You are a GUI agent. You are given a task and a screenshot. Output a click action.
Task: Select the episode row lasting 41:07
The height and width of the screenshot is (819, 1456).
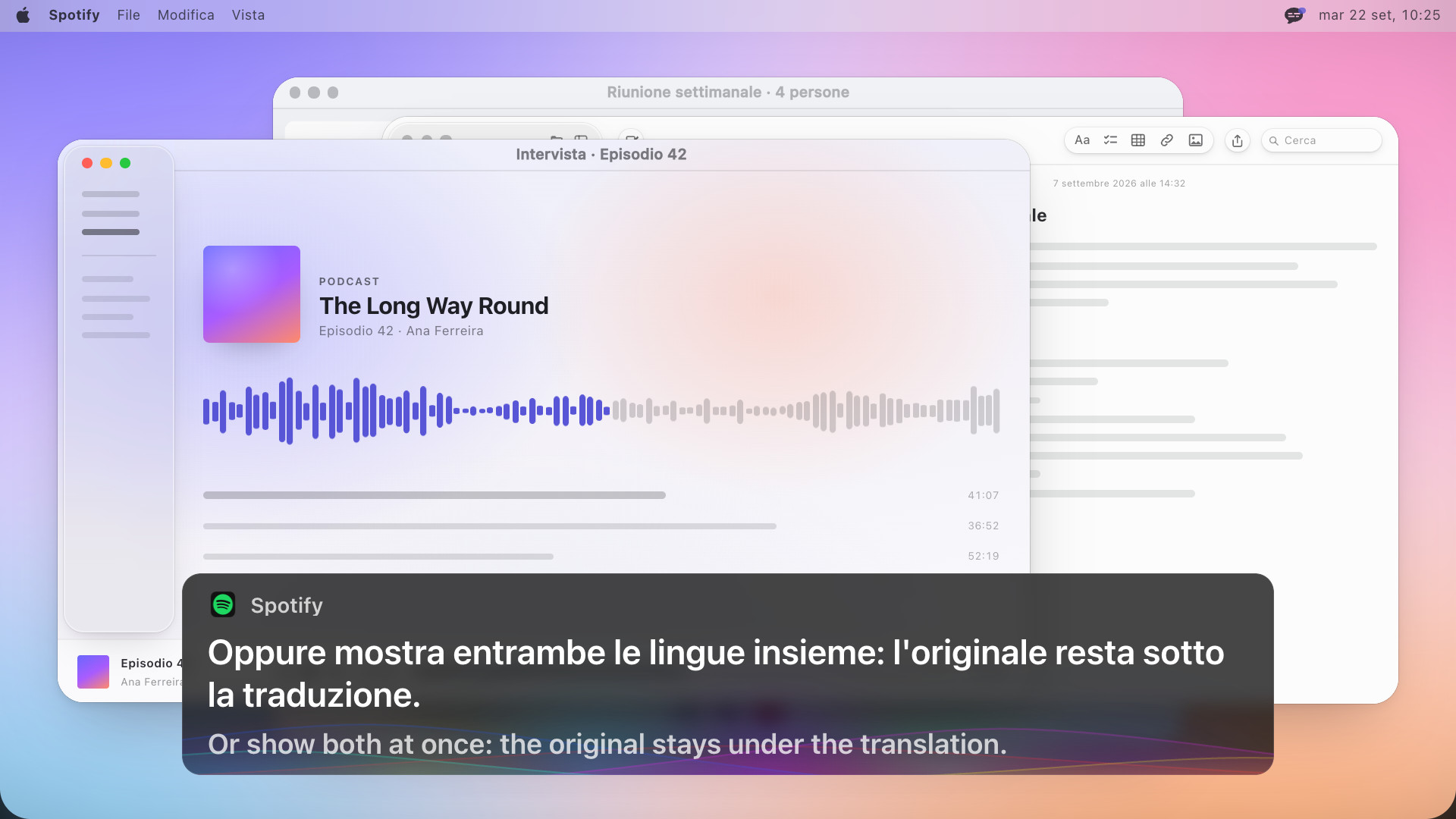coord(601,495)
